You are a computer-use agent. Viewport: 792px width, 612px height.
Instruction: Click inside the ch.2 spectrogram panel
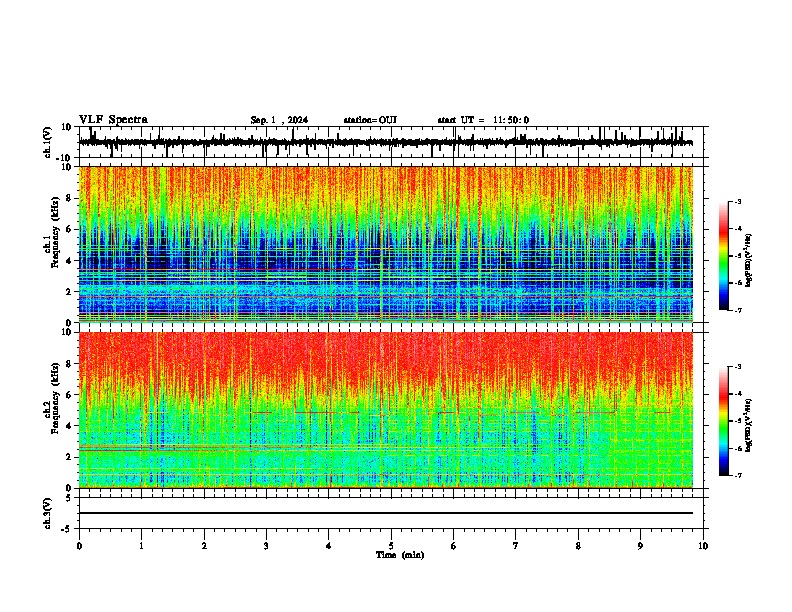pyautogui.click(x=386, y=410)
